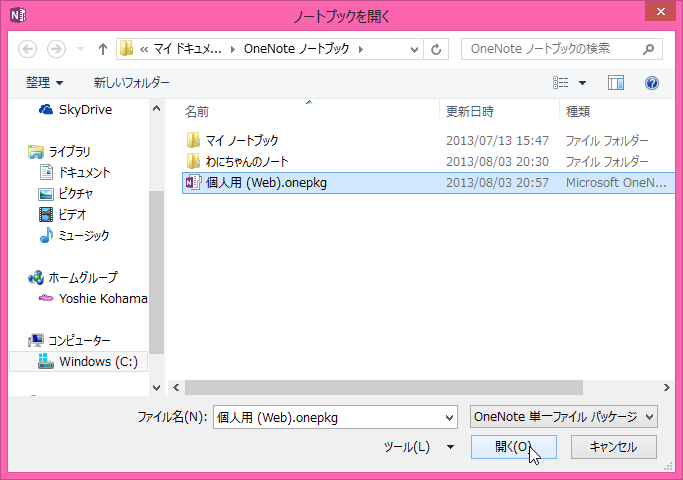Refresh the folder view
This screenshot has height=480, width=683.
(436, 49)
